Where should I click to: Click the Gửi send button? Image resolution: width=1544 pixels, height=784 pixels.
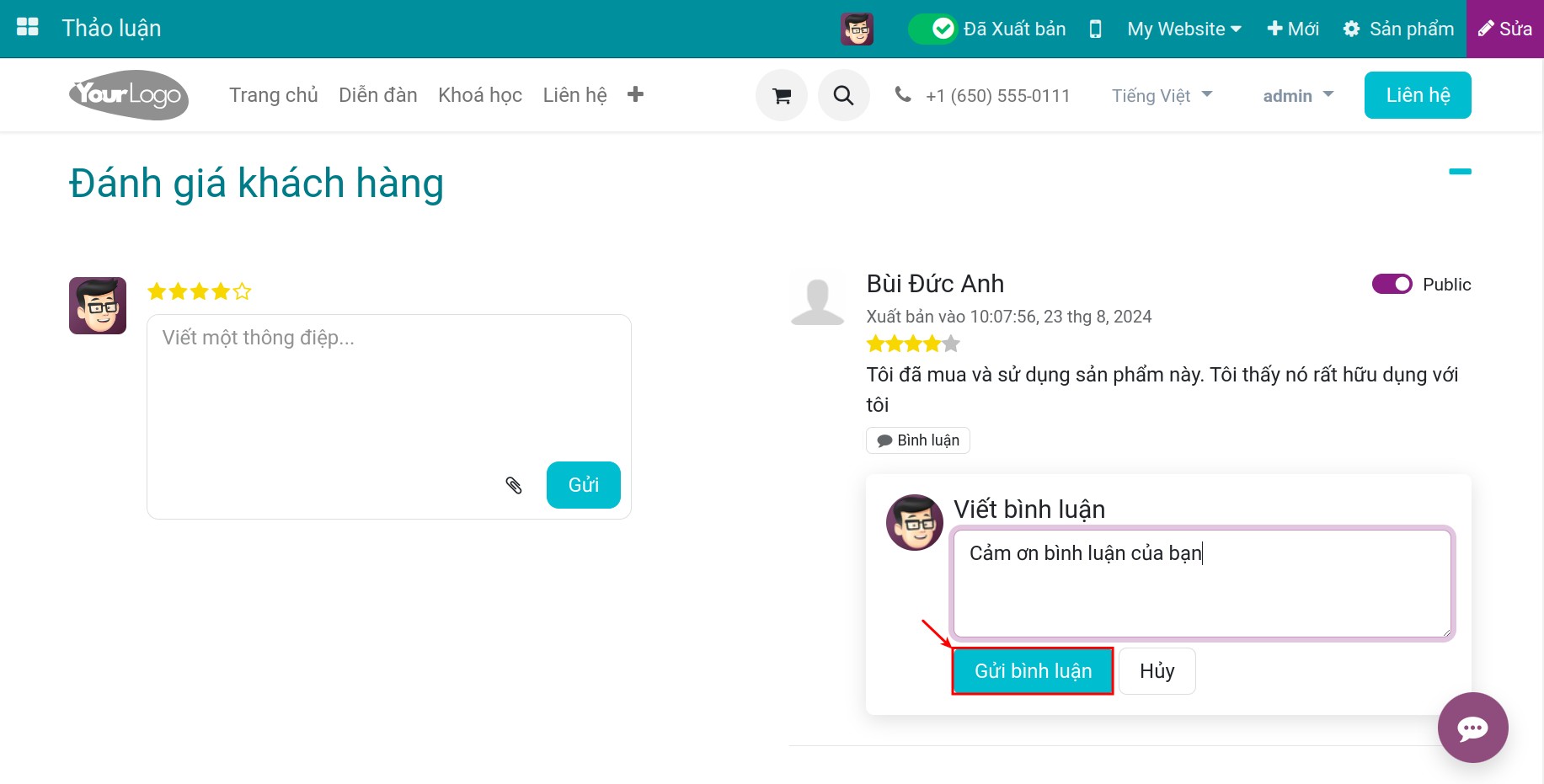pos(584,485)
